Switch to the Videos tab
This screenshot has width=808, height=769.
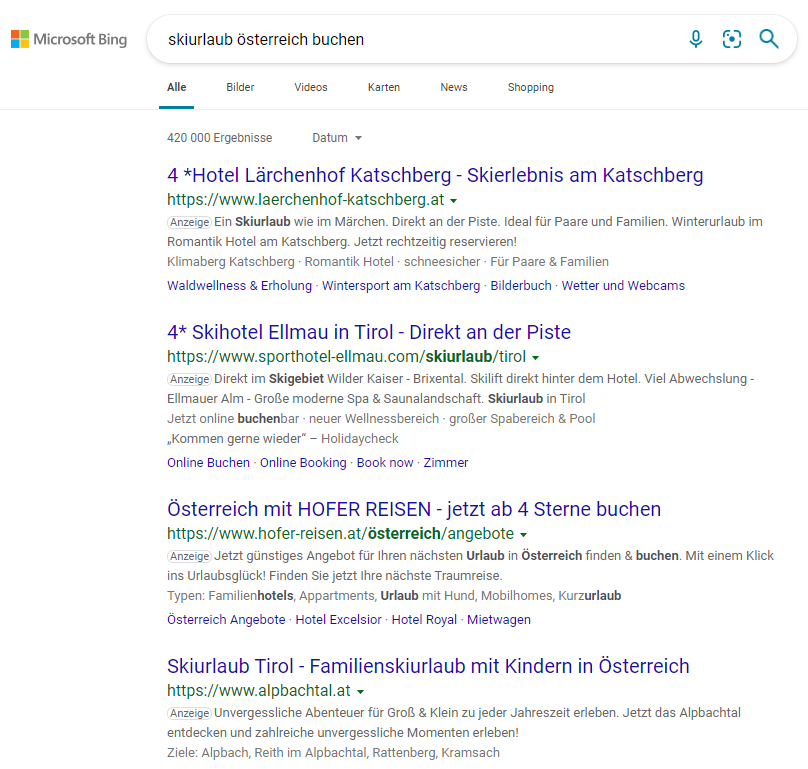(311, 87)
